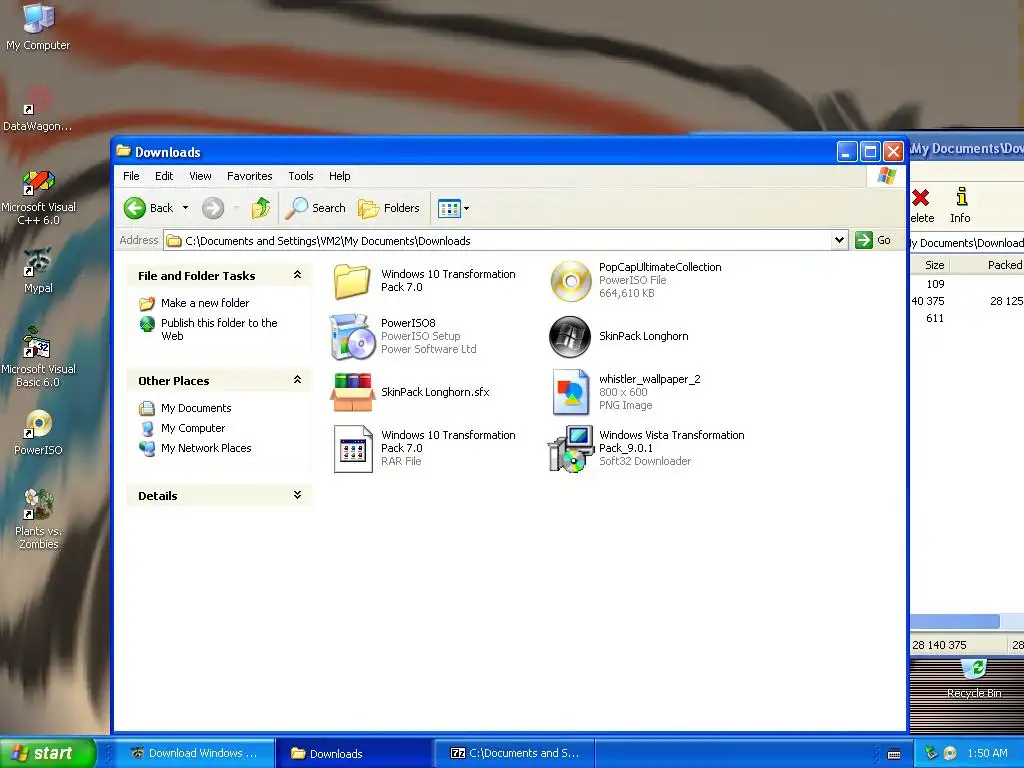Open the File menu

pos(131,176)
